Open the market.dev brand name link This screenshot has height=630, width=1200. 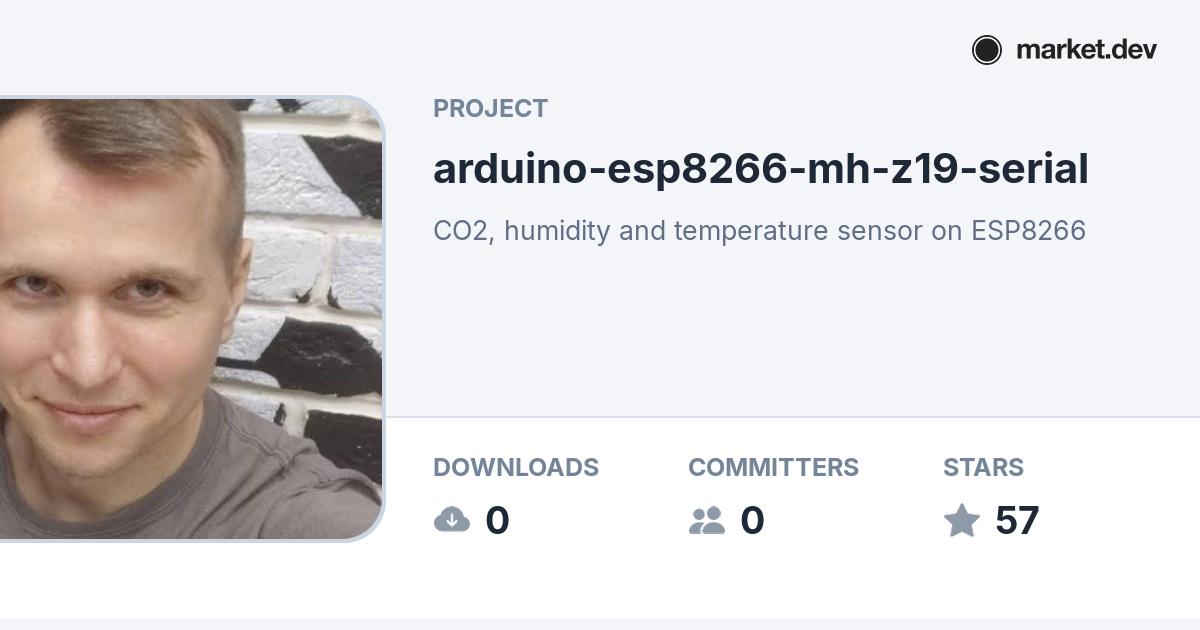(1086, 50)
